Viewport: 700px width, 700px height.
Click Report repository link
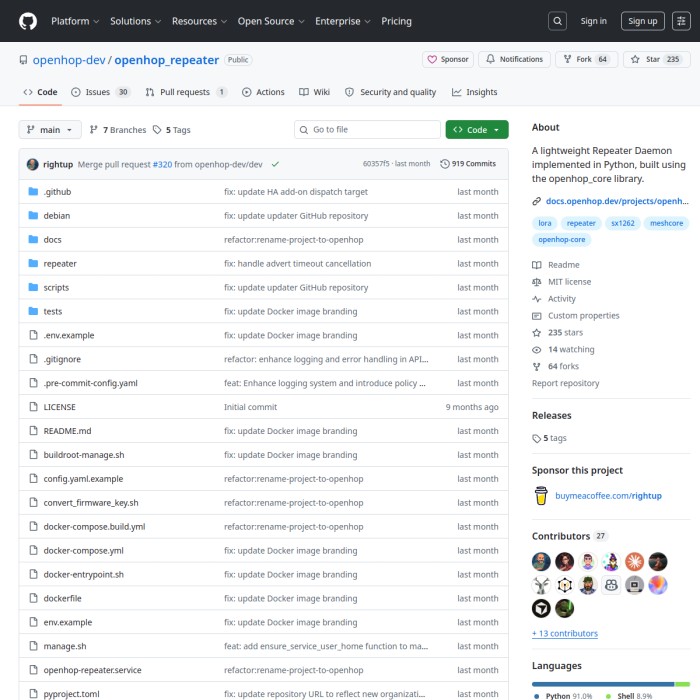tap(565, 383)
